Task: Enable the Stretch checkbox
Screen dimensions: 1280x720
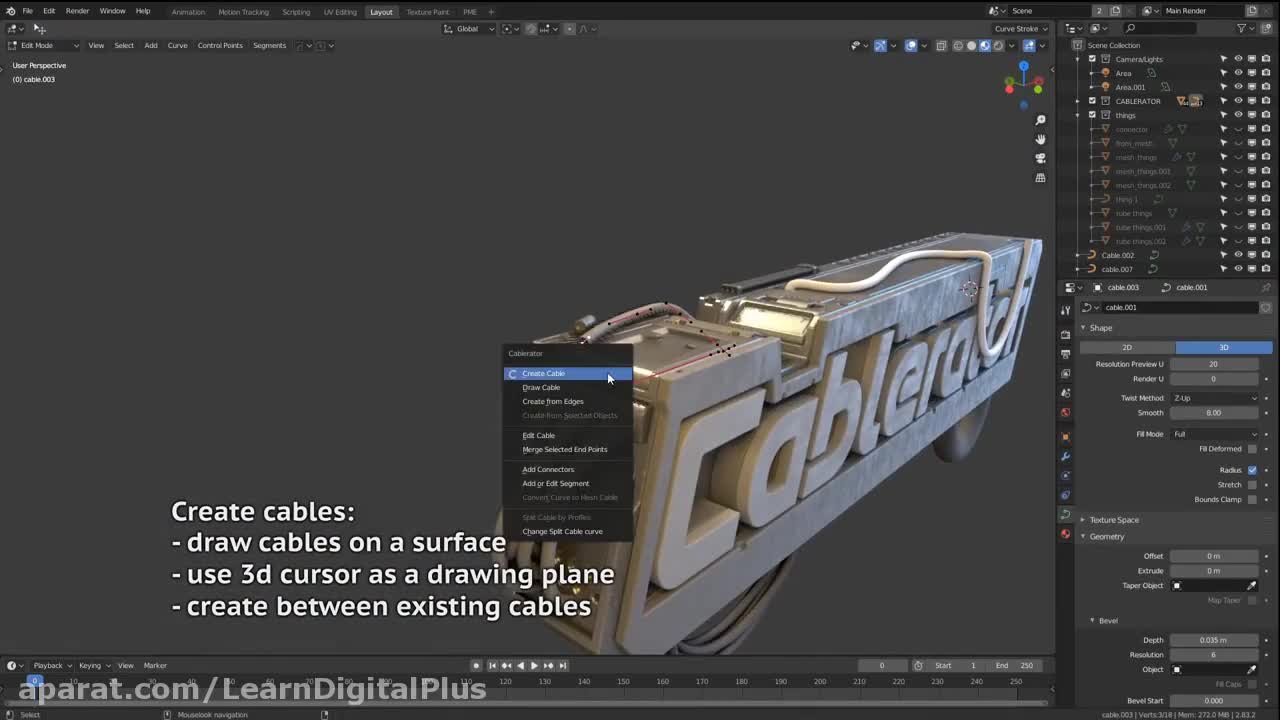Action: click(x=1252, y=485)
